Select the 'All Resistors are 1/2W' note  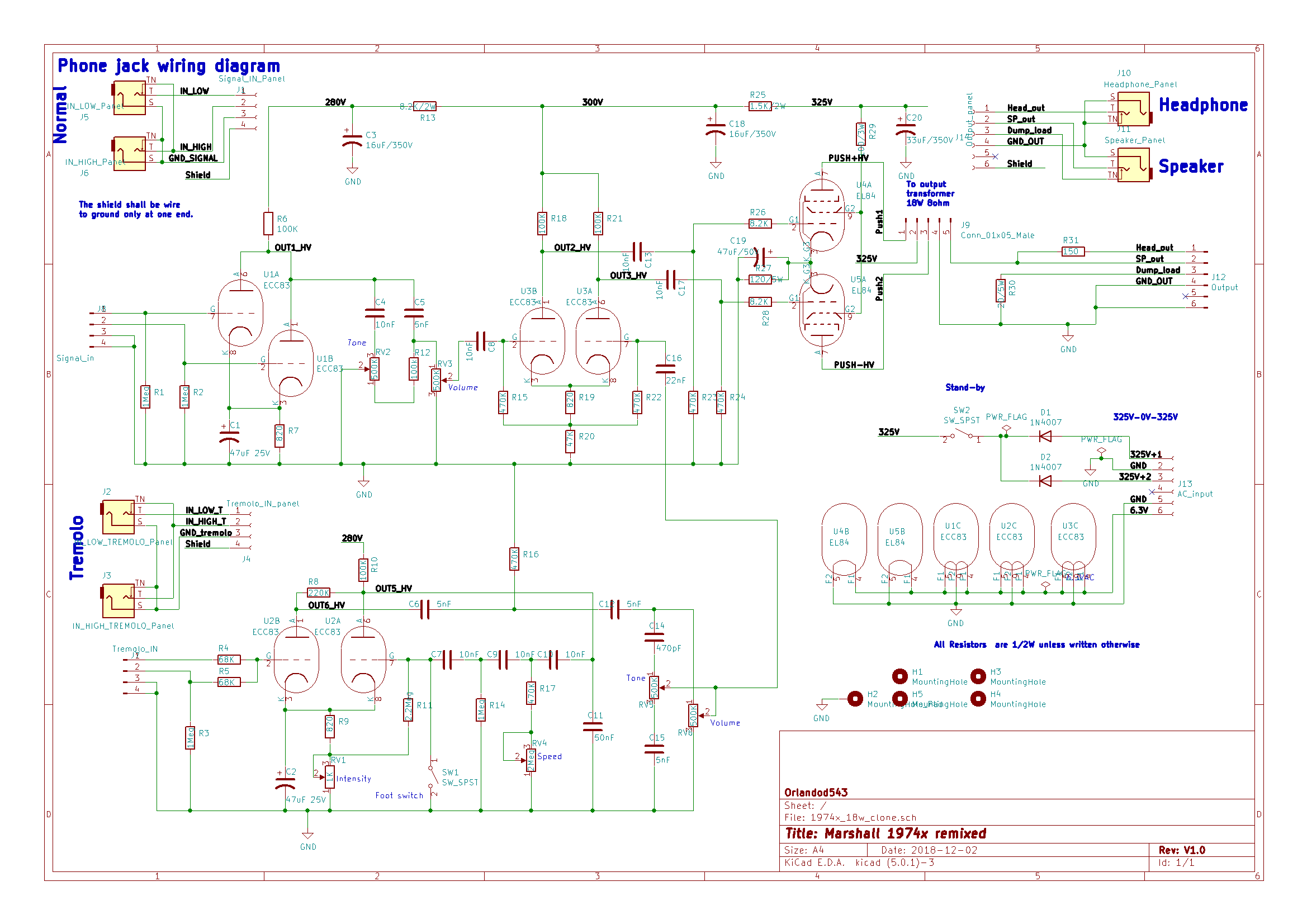tap(1036, 645)
